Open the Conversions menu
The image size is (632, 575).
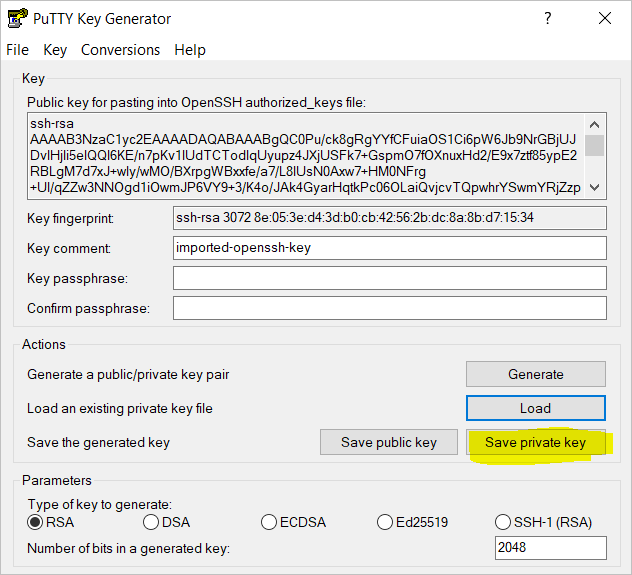pyautogui.click(x=120, y=50)
